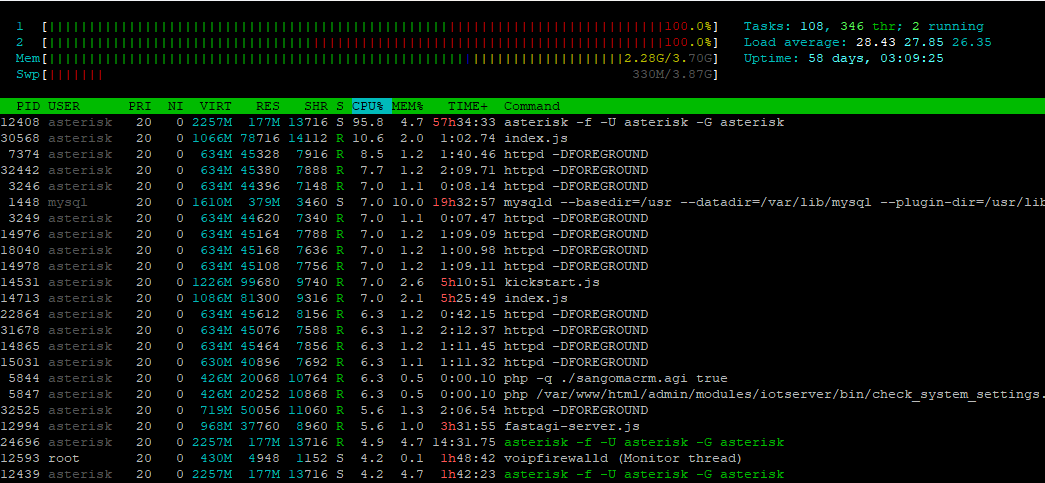Select the kickstart.js process row
The height and width of the screenshot is (483, 1045).
(400, 282)
